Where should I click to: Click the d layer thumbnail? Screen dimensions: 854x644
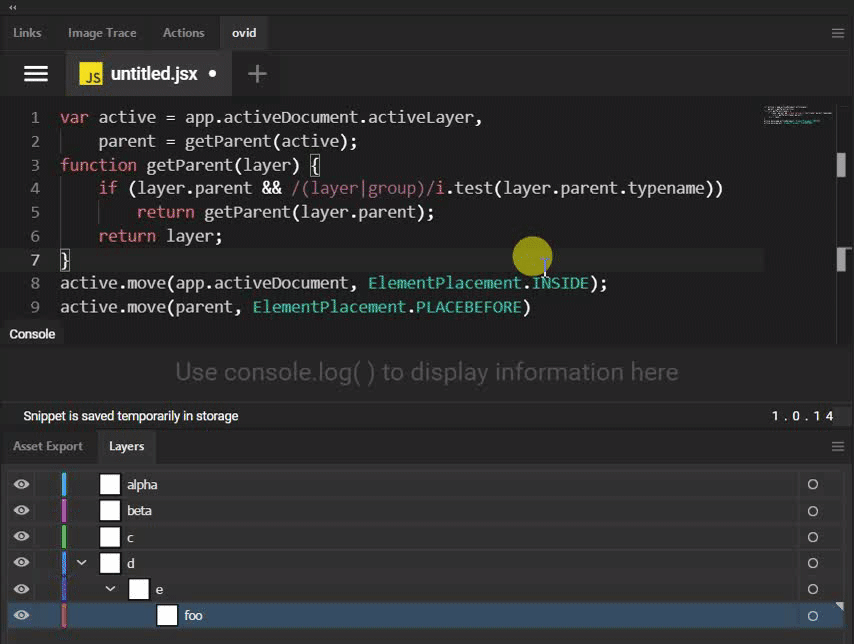(110, 563)
